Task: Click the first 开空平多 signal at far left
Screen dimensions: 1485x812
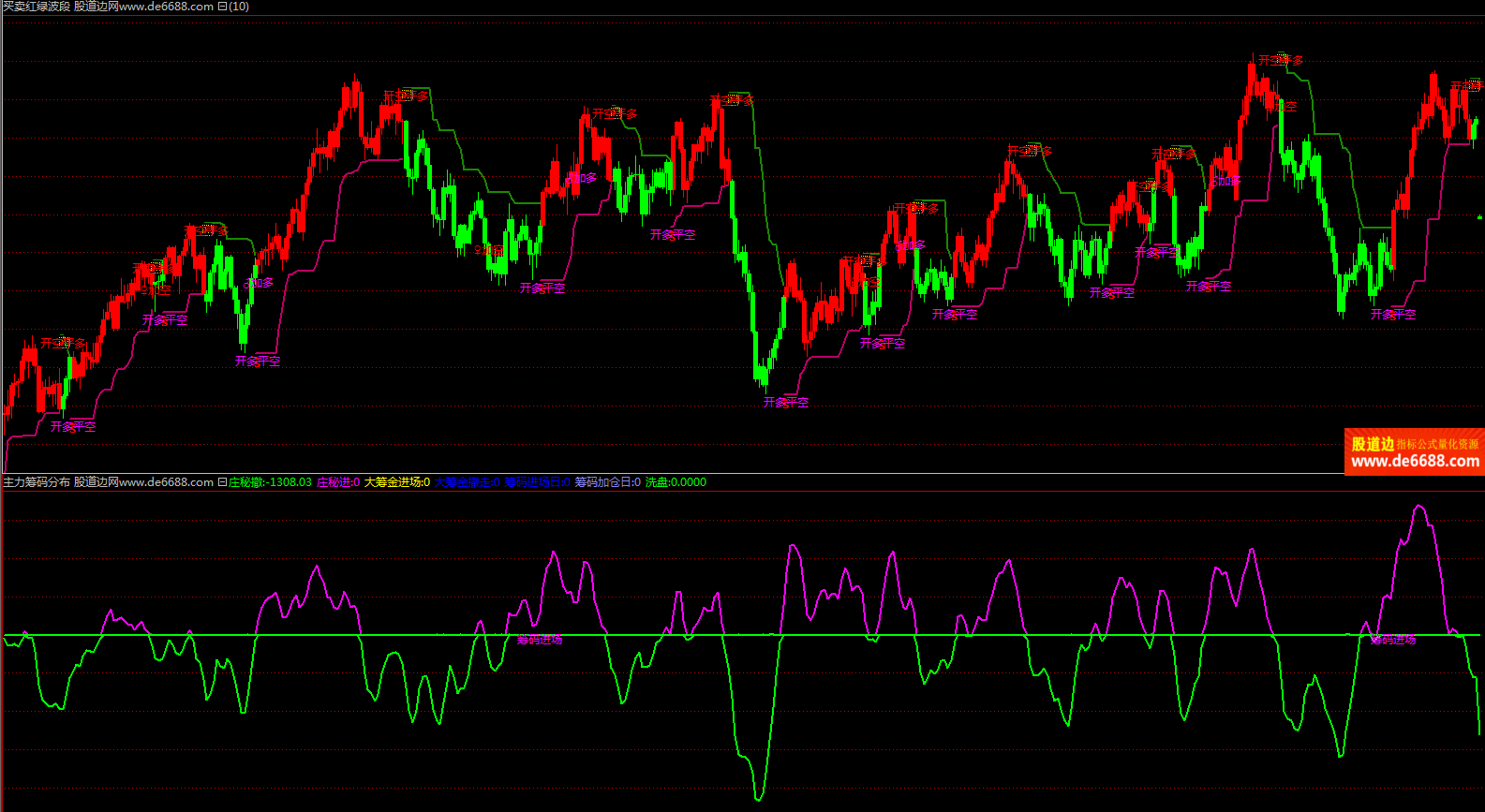Action: pyautogui.click(x=63, y=344)
